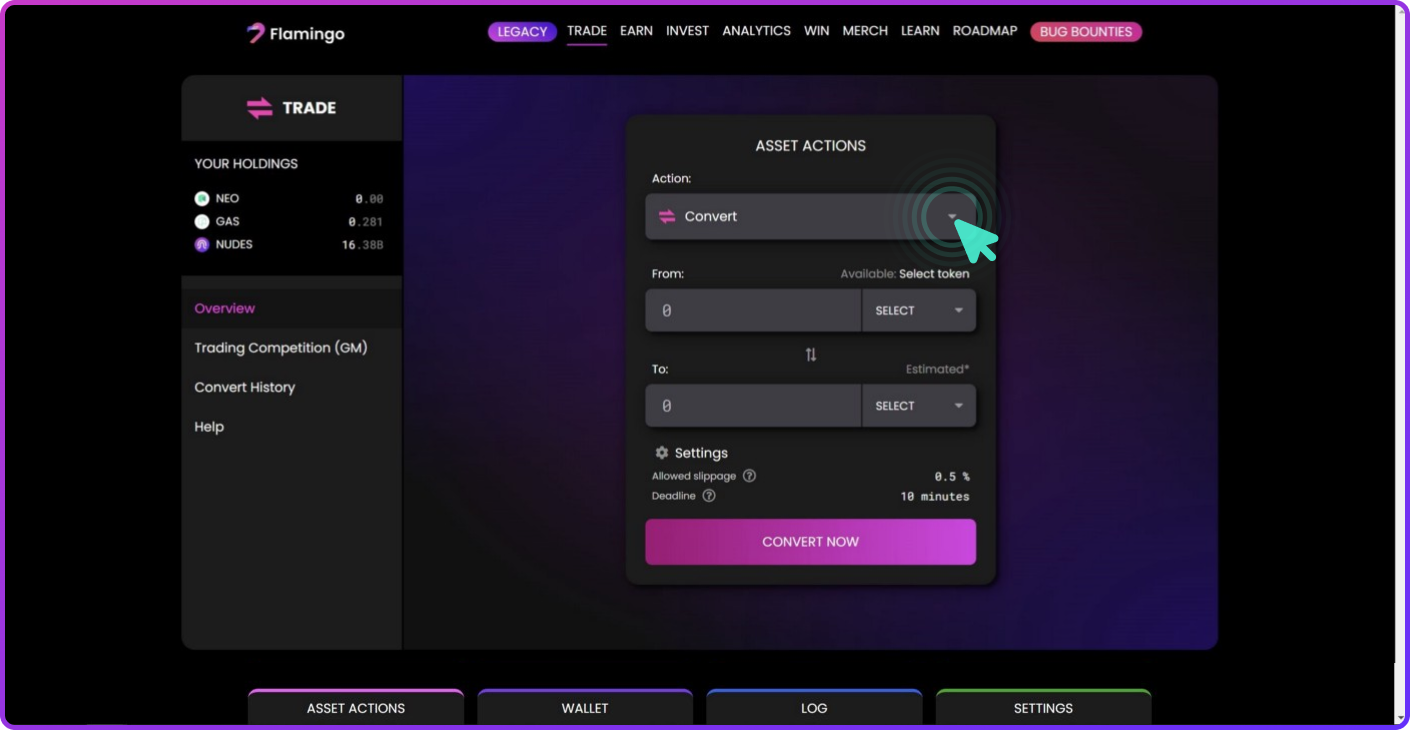Click the Flamingo logo
This screenshot has width=1410, height=730.
coord(296,33)
